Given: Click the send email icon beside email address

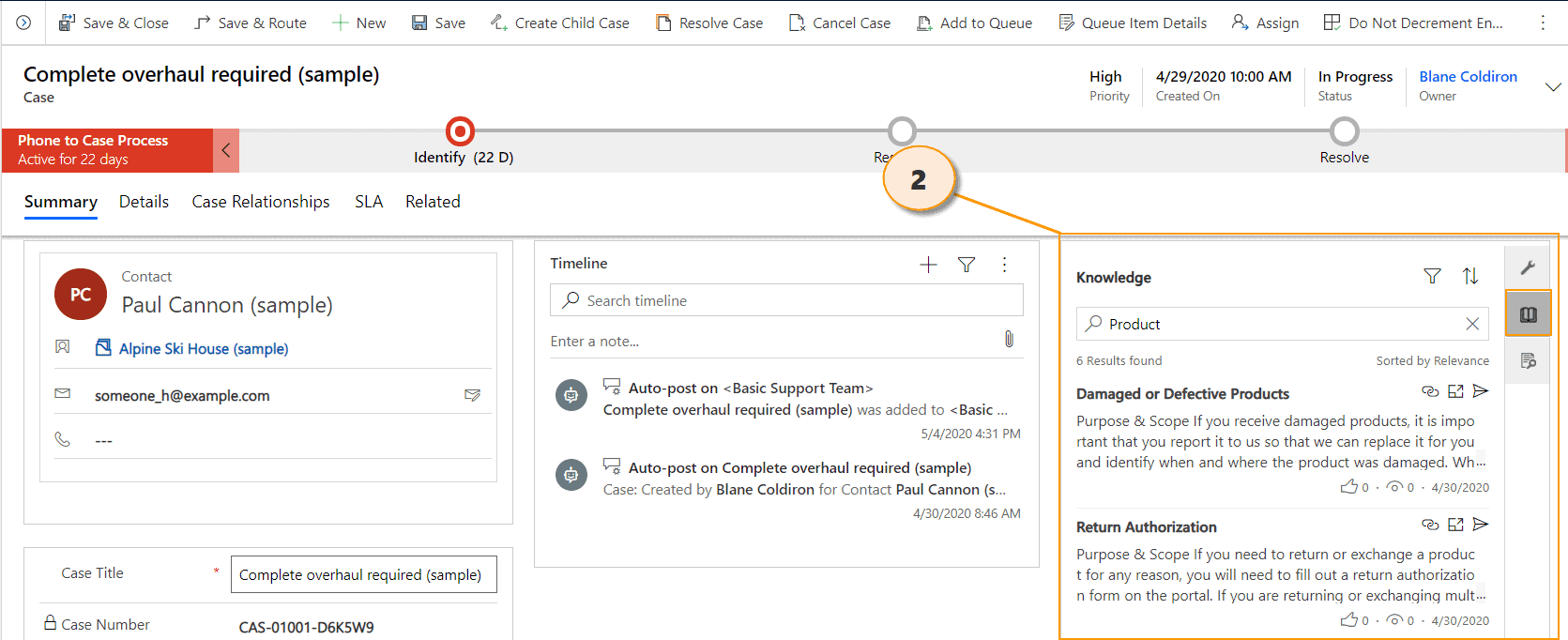Looking at the screenshot, I should coord(473,396).
